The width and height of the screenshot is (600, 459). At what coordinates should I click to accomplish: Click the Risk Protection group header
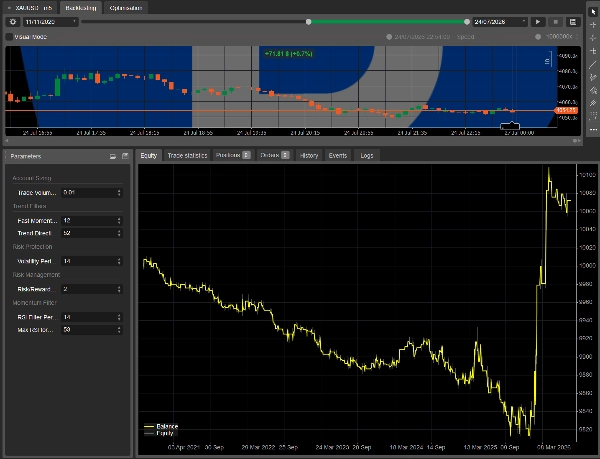coord(32,246)
